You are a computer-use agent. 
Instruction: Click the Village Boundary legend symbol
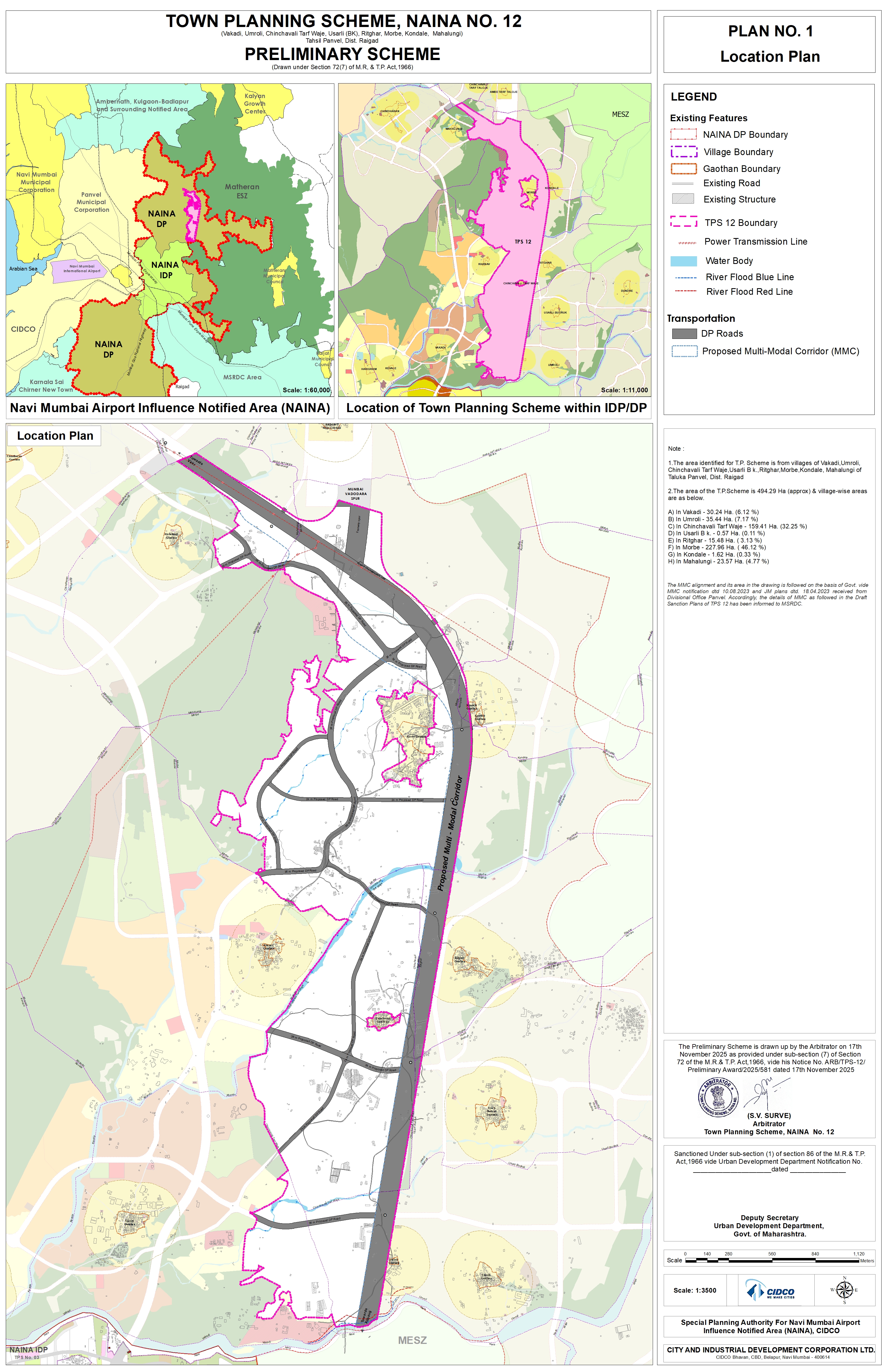click(x=684, y=152)
